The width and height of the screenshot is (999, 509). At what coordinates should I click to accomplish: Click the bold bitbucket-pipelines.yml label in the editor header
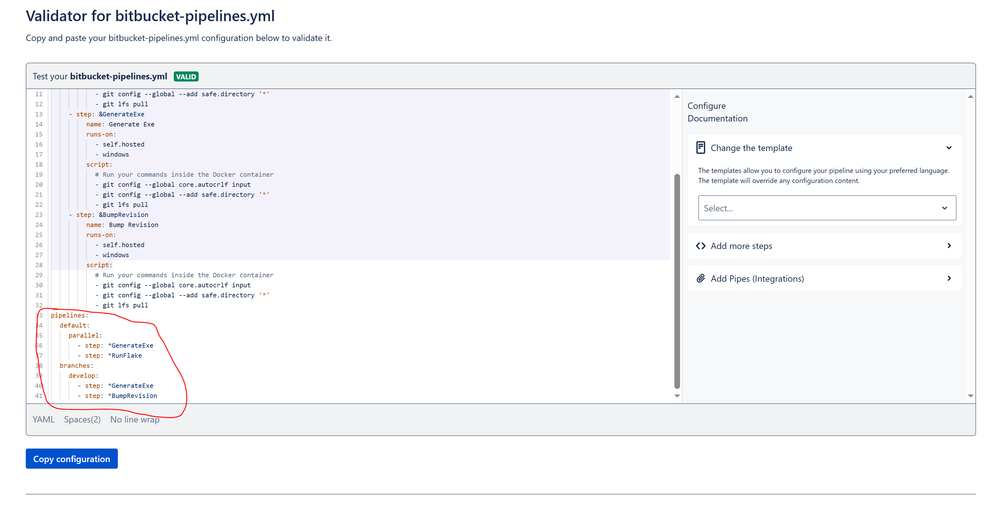119,76
